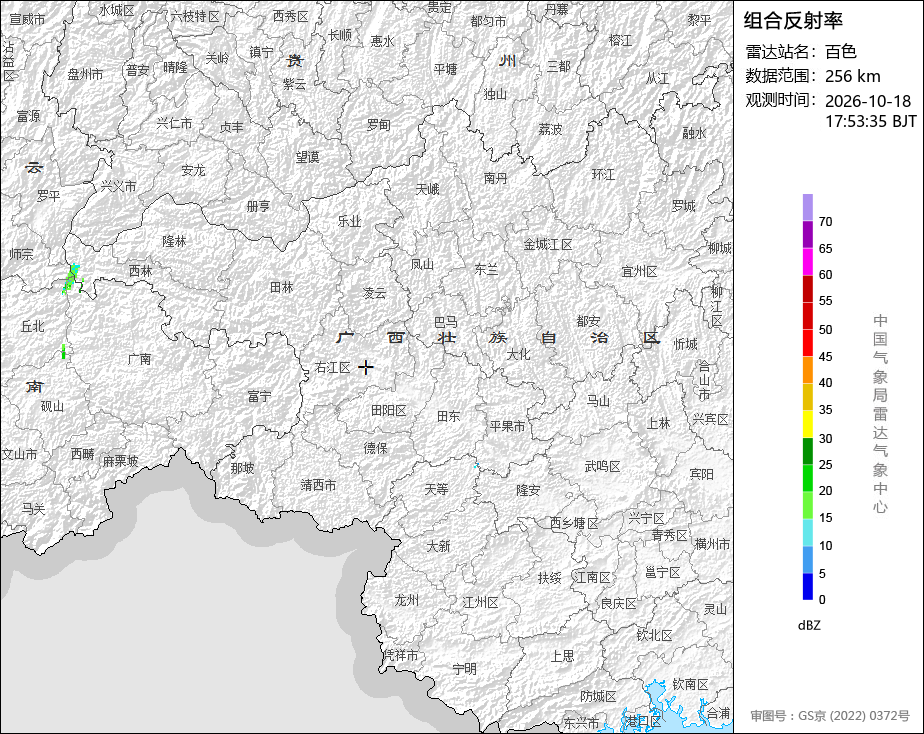Click the 凭祥市 border city label
The width and height of the screenshot is (924, 734).
click(400, 655)
